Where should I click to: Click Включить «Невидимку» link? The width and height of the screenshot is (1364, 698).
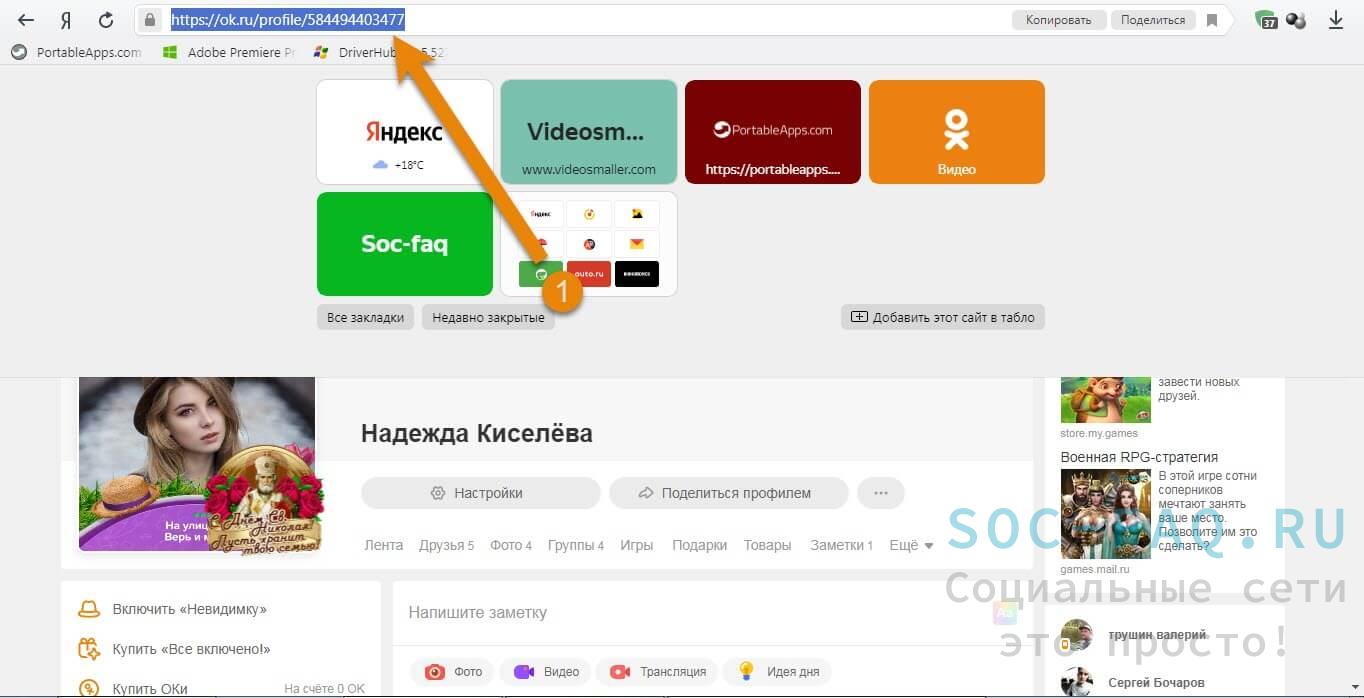(x=190, y=609)
